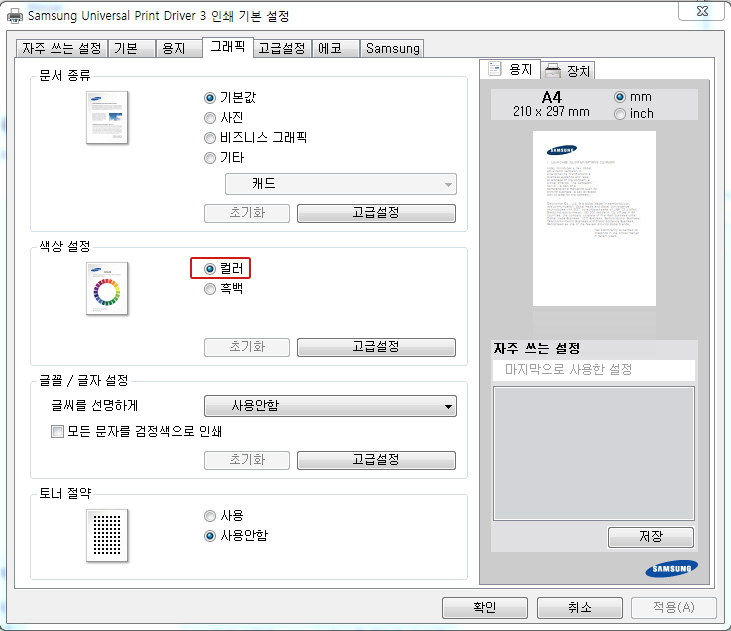The image size is (731, 631).
Task: Show the 장치 preview tab with printer icon
Action: coord(568,71)
